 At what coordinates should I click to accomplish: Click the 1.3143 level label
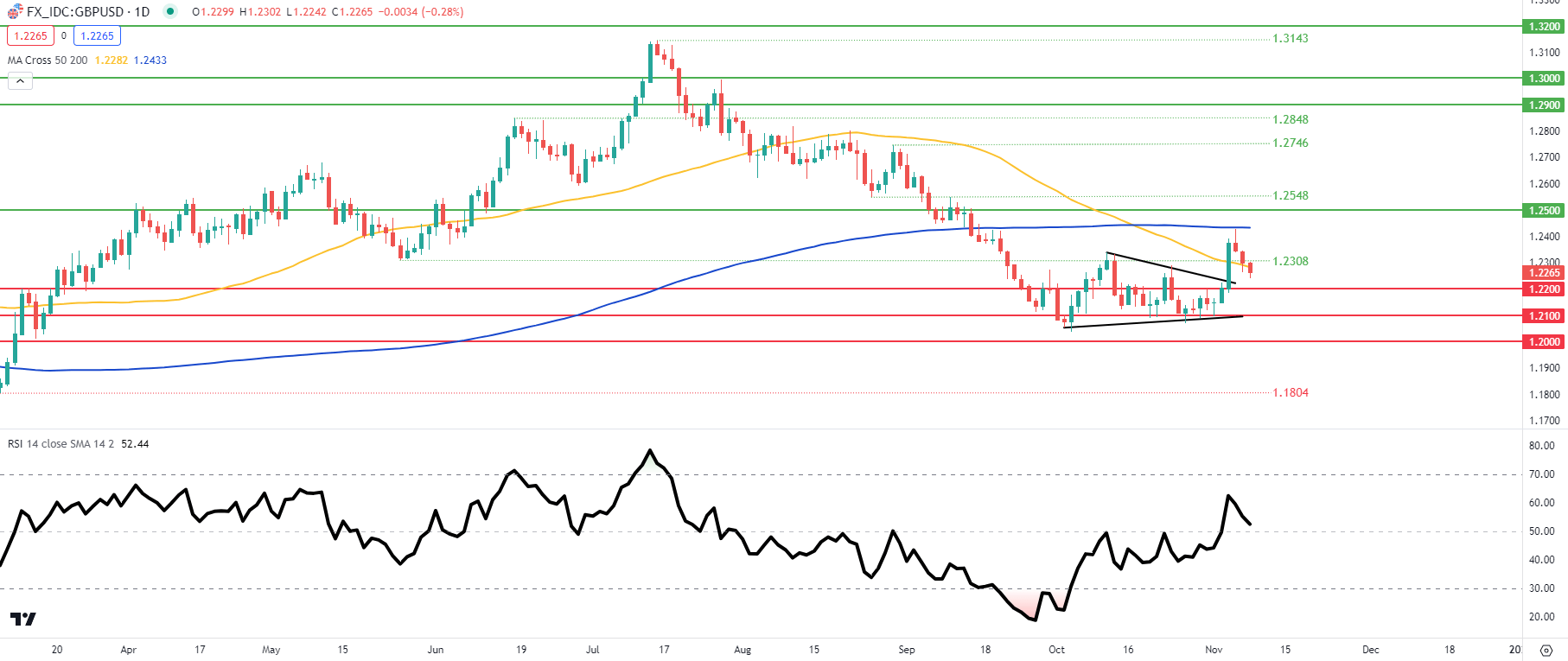[x=1291, y=39]
